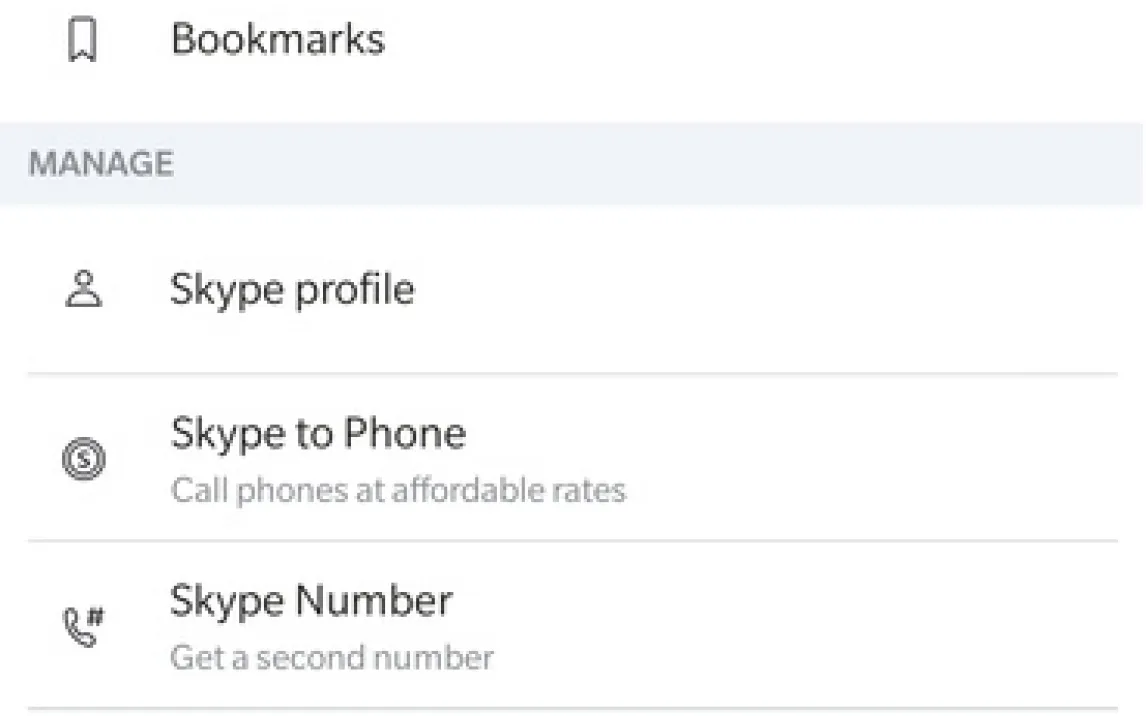The image size is (1146, 716).
Task: Choose the Skype Number title
Action: pos(311,602)
